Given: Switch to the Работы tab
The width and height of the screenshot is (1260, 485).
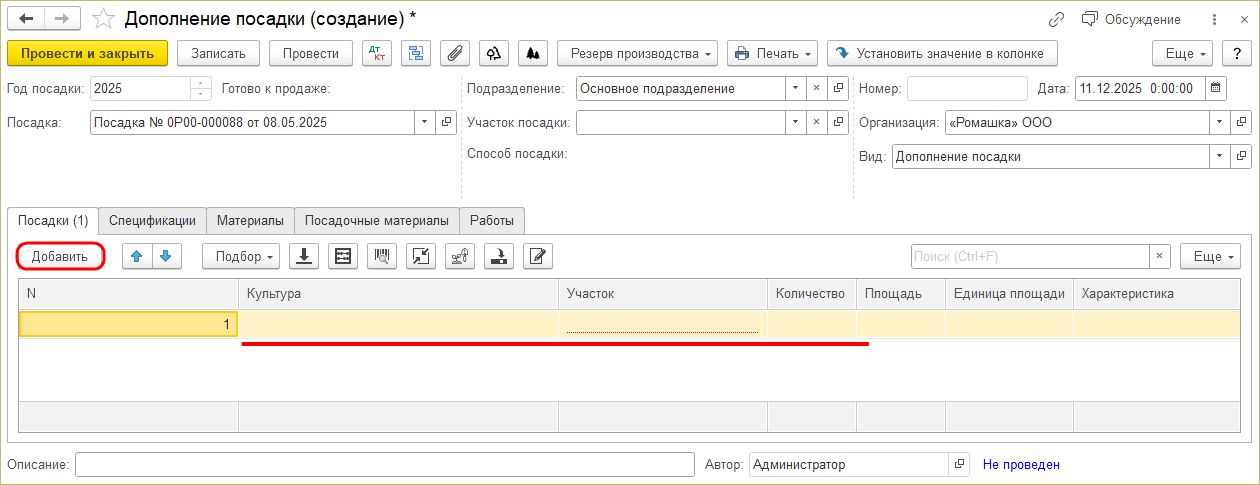Looking at the screenshot, I should pyautogui.click(x=492, y=220).
